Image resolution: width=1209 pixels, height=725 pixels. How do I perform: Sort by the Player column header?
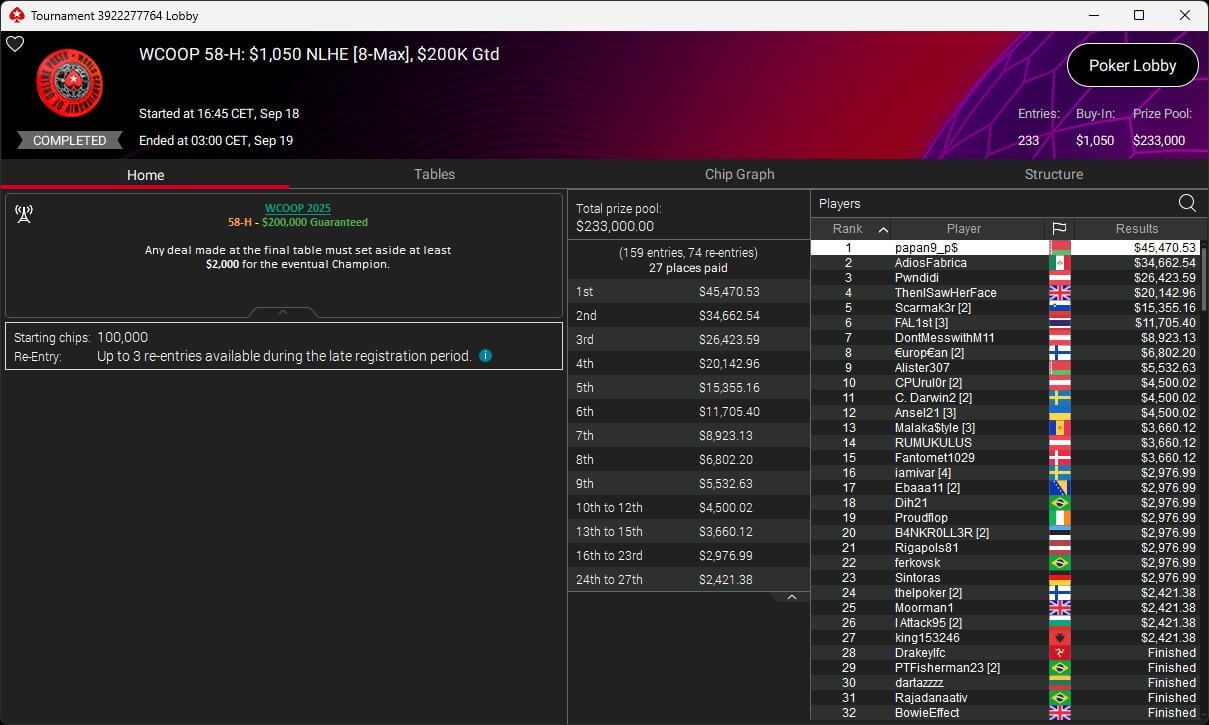coord(964,228)
